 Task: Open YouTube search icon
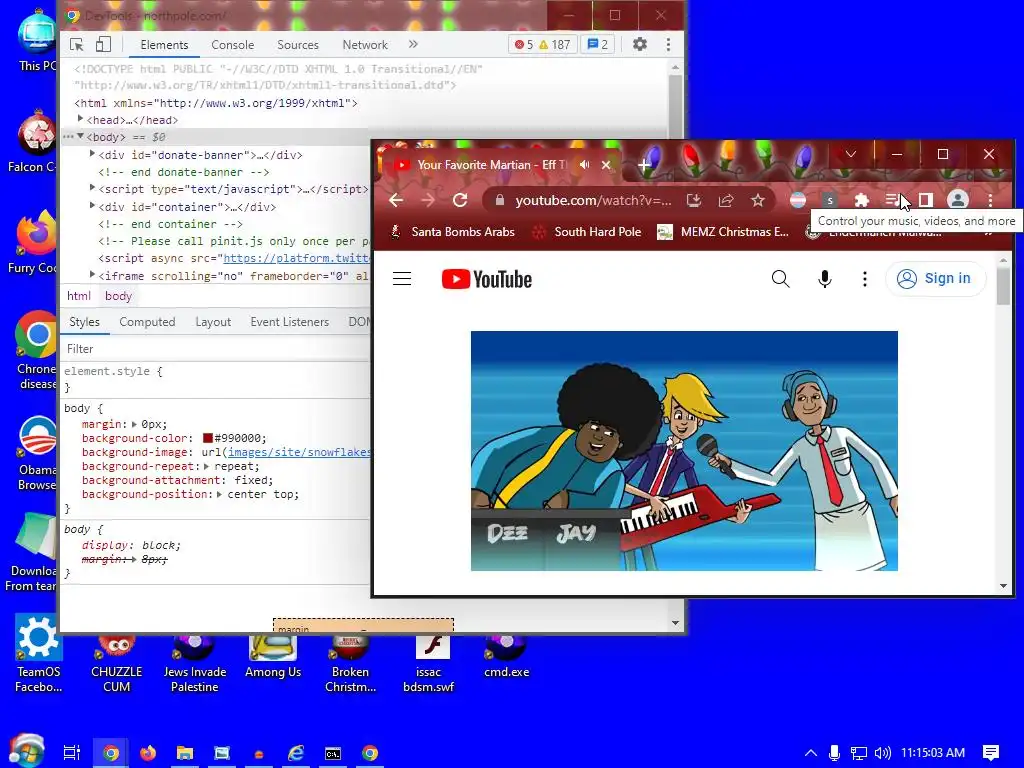780,279
